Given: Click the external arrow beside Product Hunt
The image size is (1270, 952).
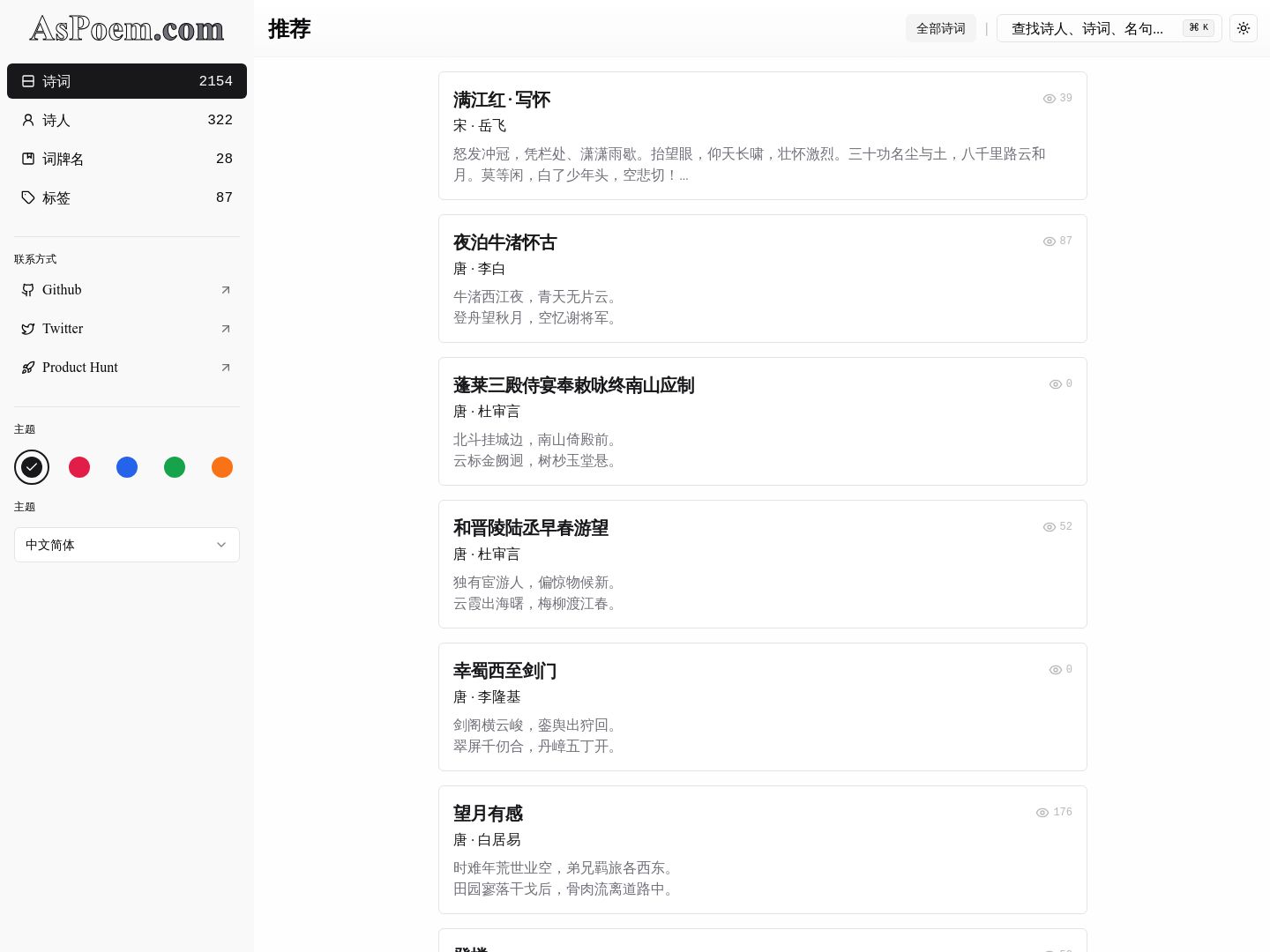Looking at the screenshot, I should click(x=226, y=368).
